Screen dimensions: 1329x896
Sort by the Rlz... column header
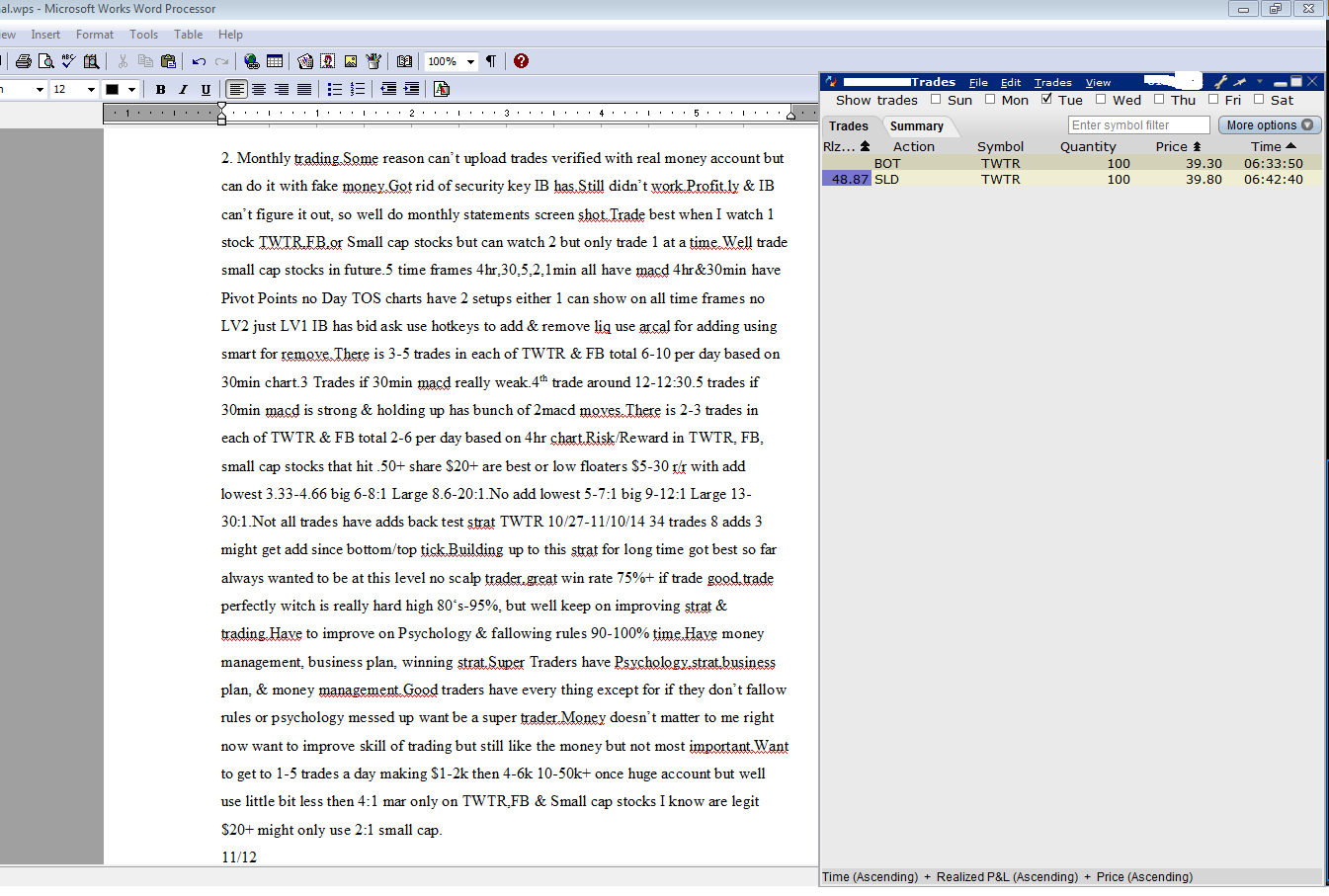click(846, 146)
